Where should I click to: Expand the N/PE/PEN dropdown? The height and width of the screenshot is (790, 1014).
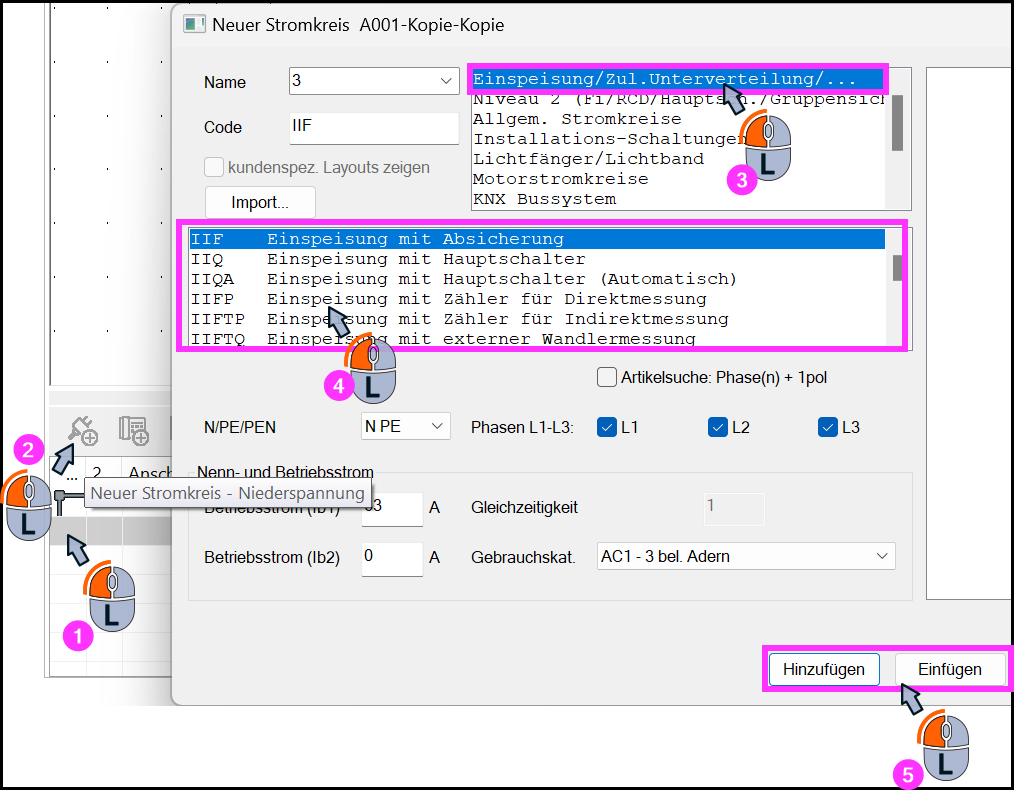click(405, 427)
